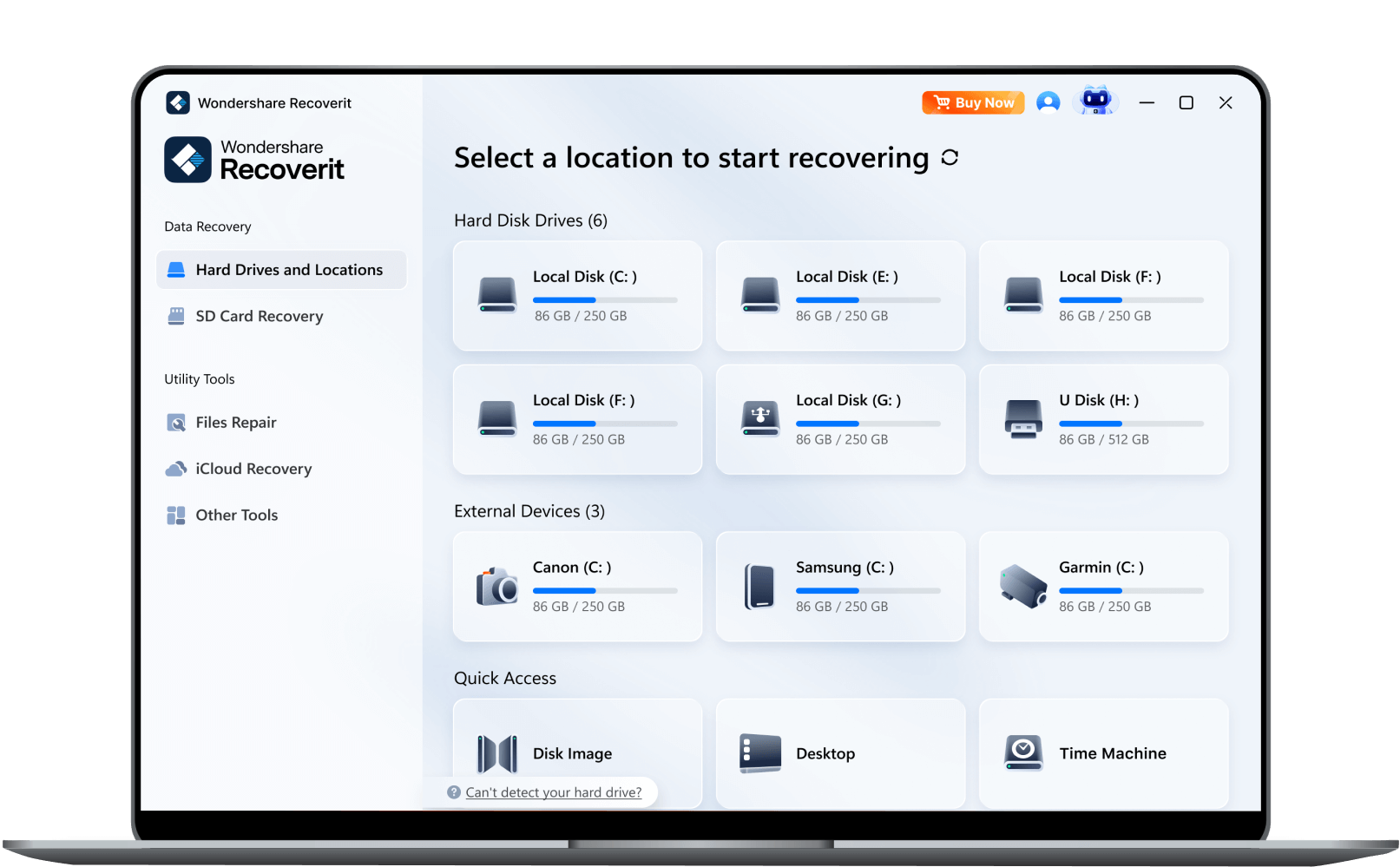Click the Other Tools grid icon
Screen dimensions: 1400x867
pos(176,516)
